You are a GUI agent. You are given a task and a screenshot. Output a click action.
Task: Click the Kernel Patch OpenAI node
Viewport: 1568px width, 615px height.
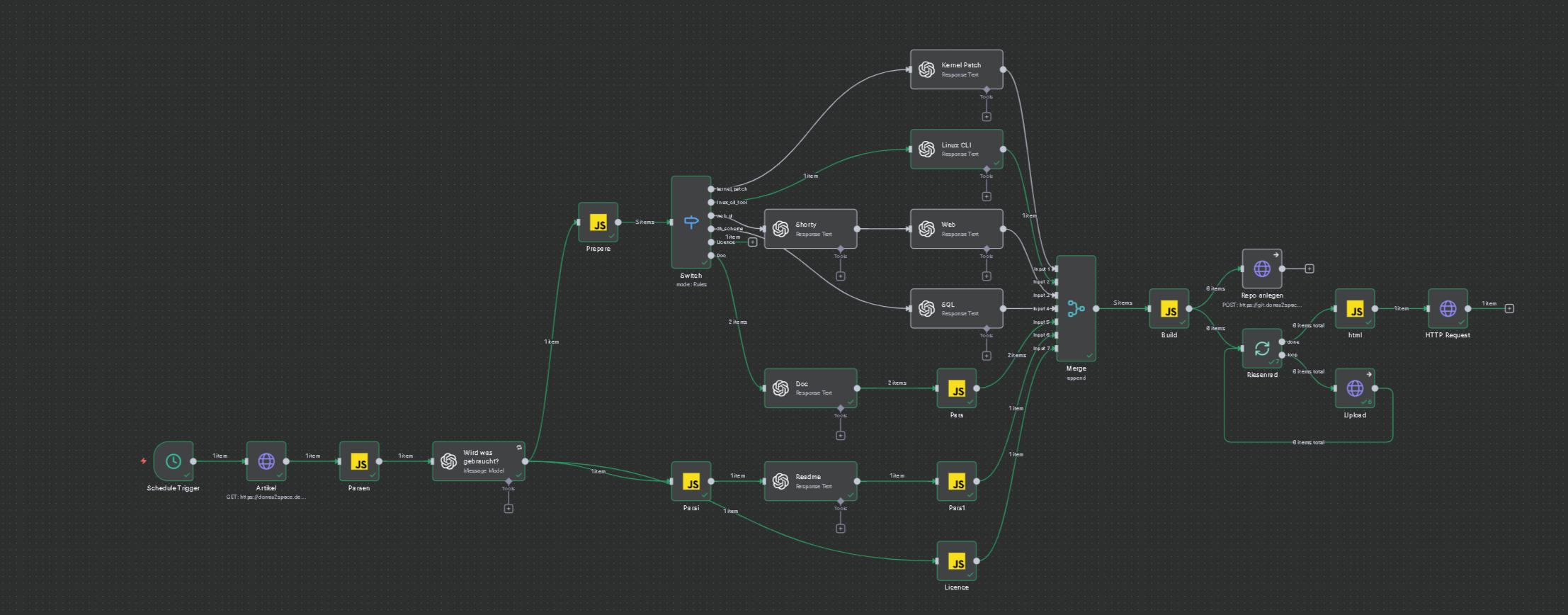(x=956, y=69)
